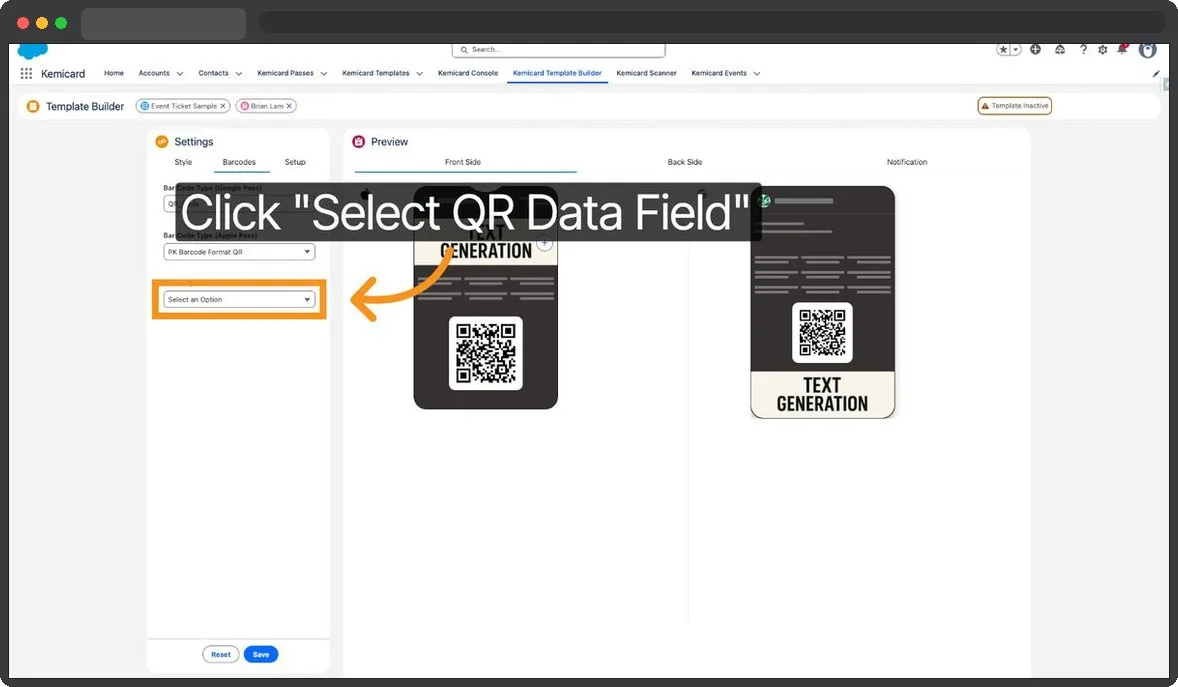The width and height of the screenshot is (1178, 687).
Task: Switch to the Barcodes settings tab
Action: [x=239, y=162]
